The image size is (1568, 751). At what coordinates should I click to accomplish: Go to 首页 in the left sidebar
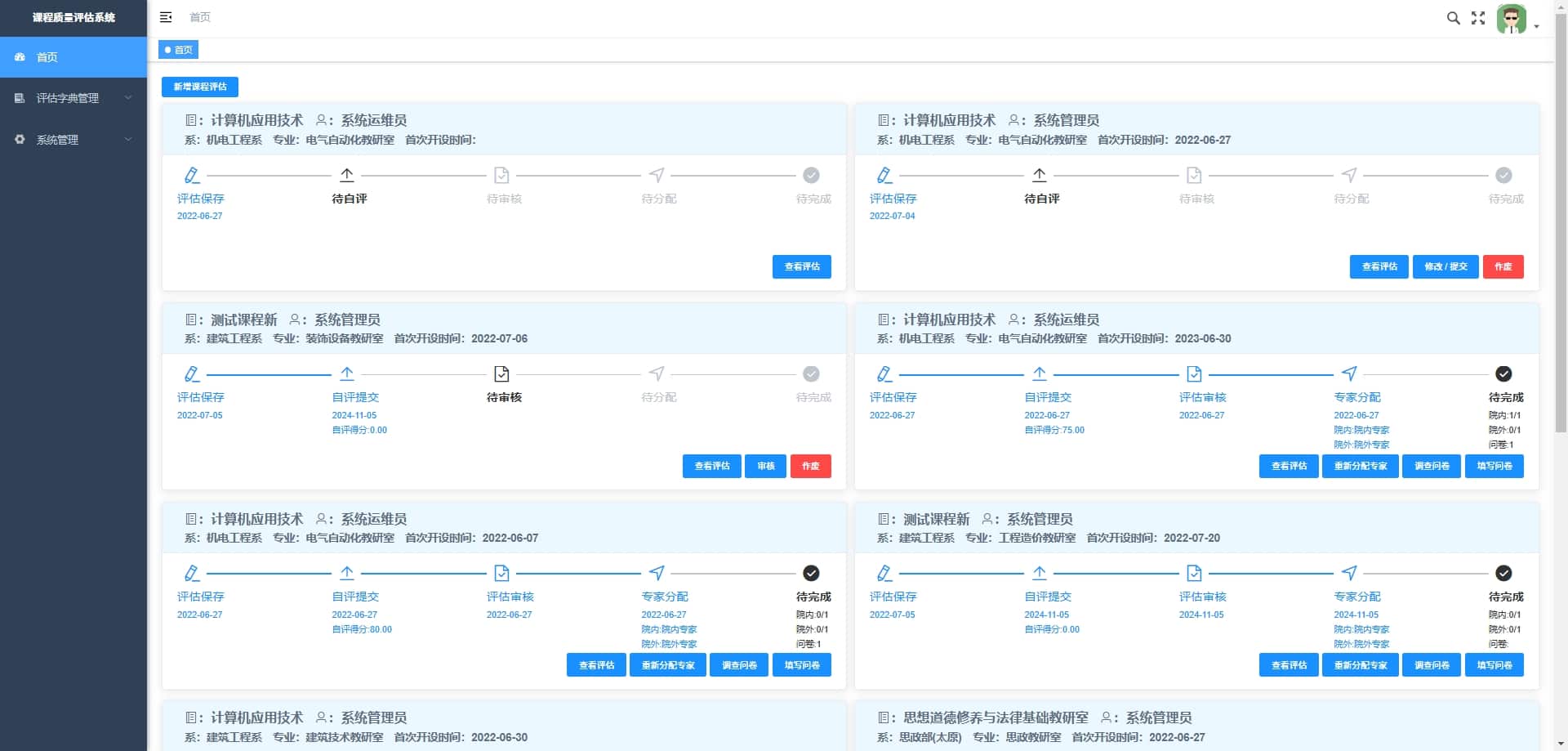point(73,57)
